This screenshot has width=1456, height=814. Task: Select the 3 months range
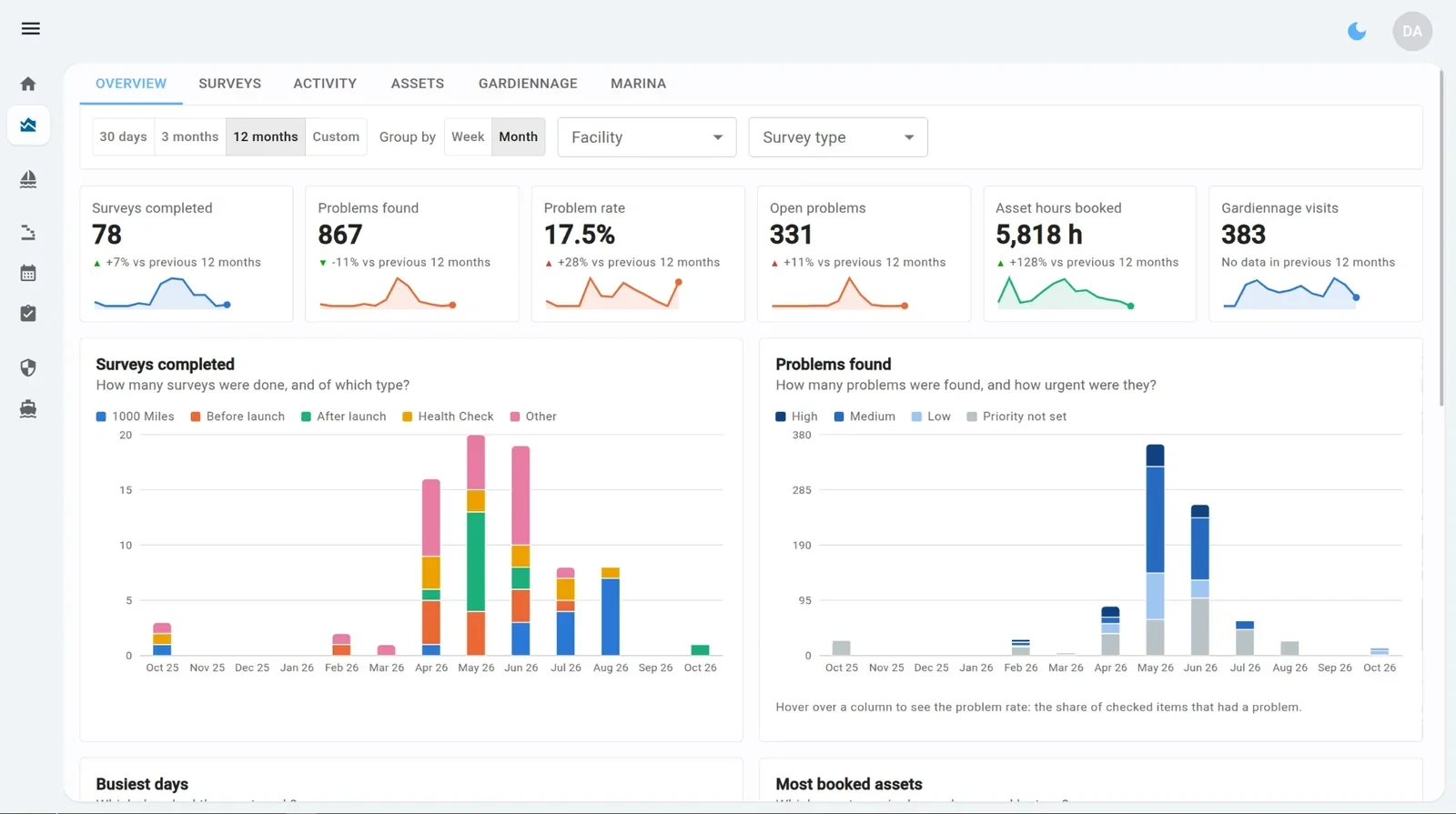pos(190,137)
